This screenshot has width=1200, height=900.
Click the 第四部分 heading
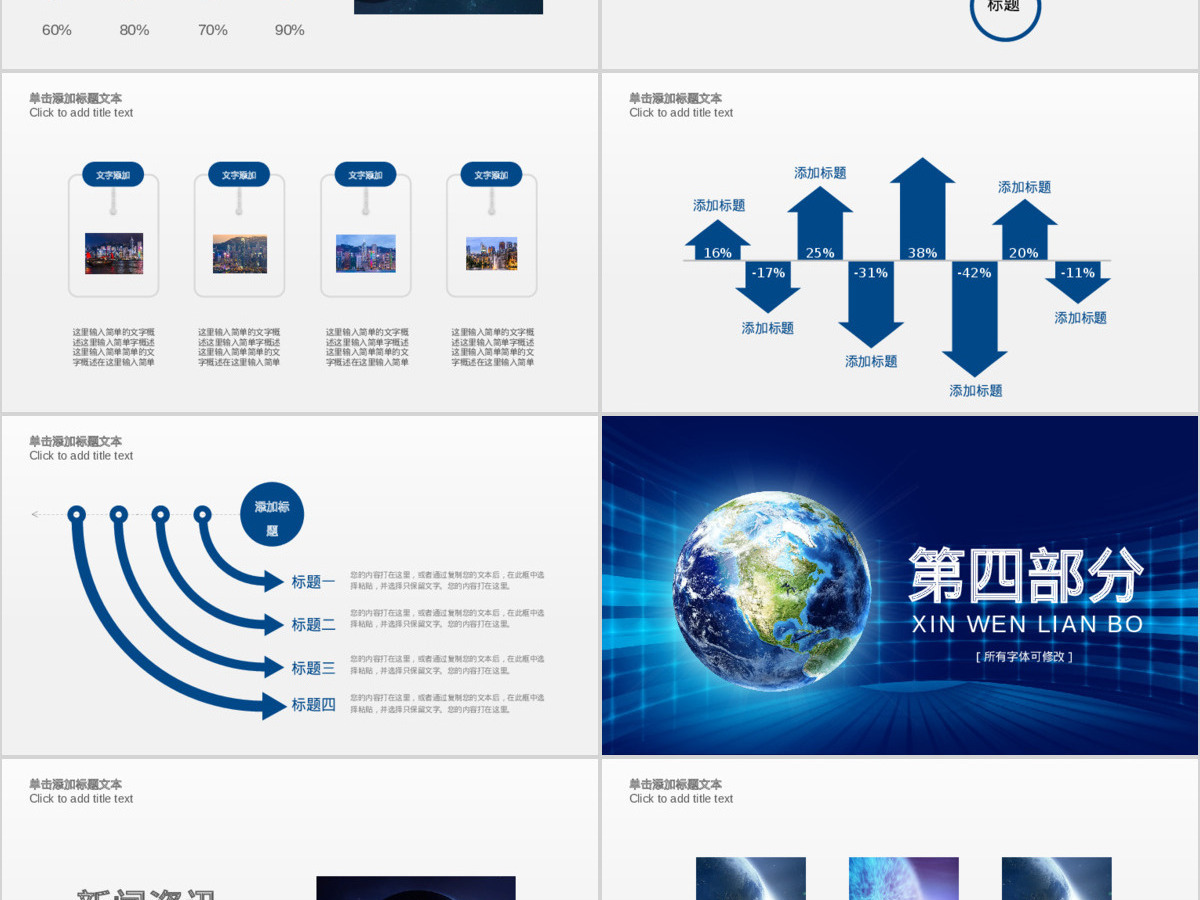pos(1026,575)
